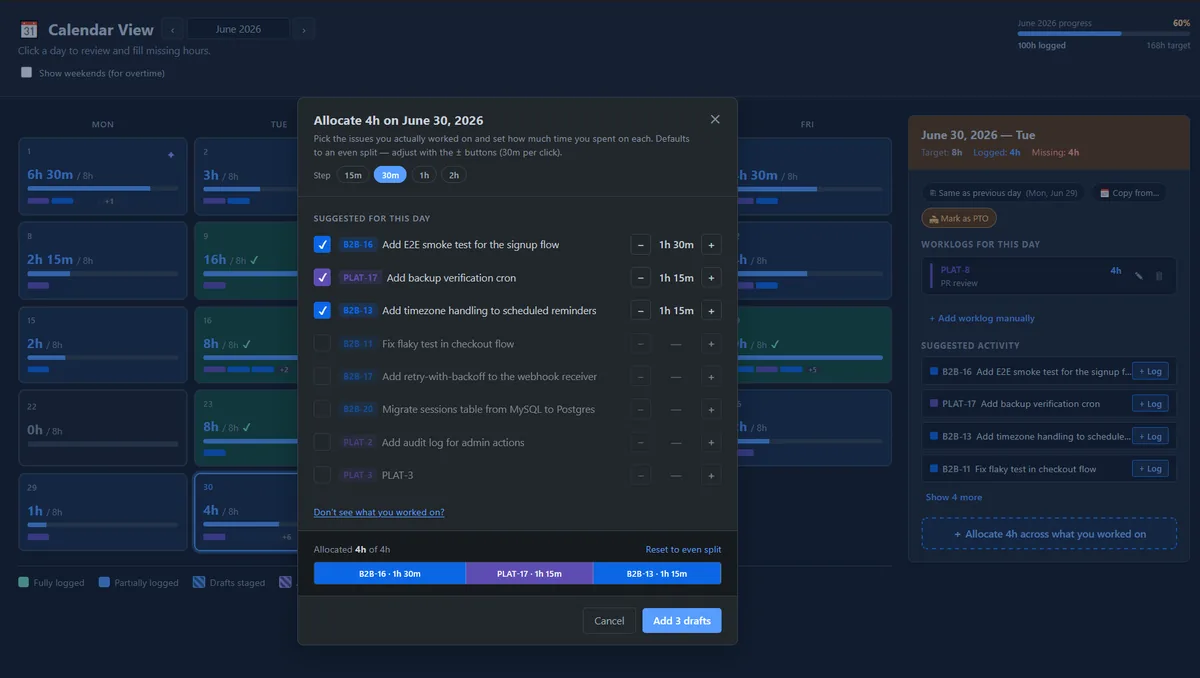Toggle Show weekends for overtime checkbox
The width and height of the screenshot is (1200, 678).
27,73
